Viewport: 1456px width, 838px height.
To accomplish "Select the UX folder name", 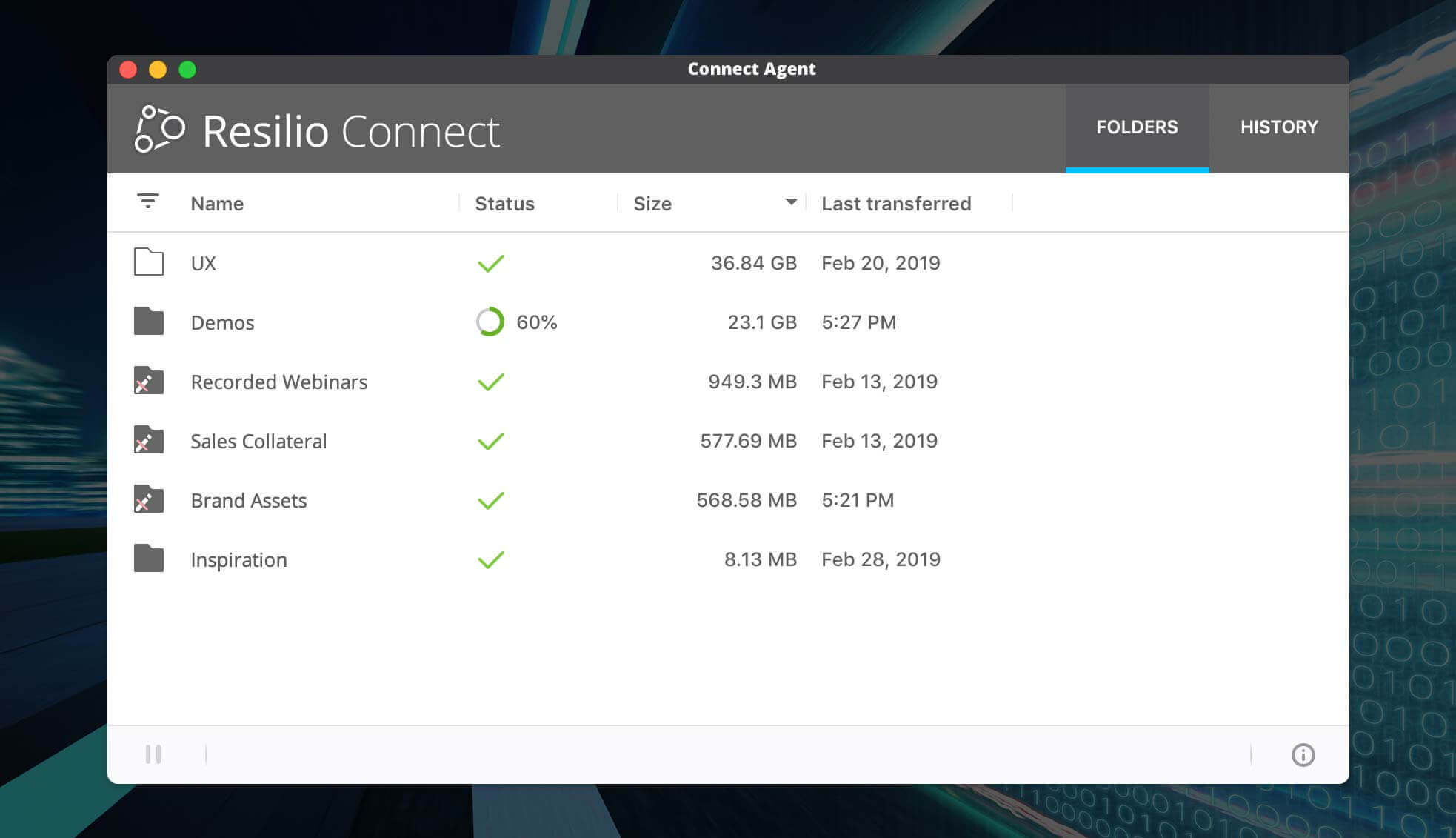I will tap(203, 263).
